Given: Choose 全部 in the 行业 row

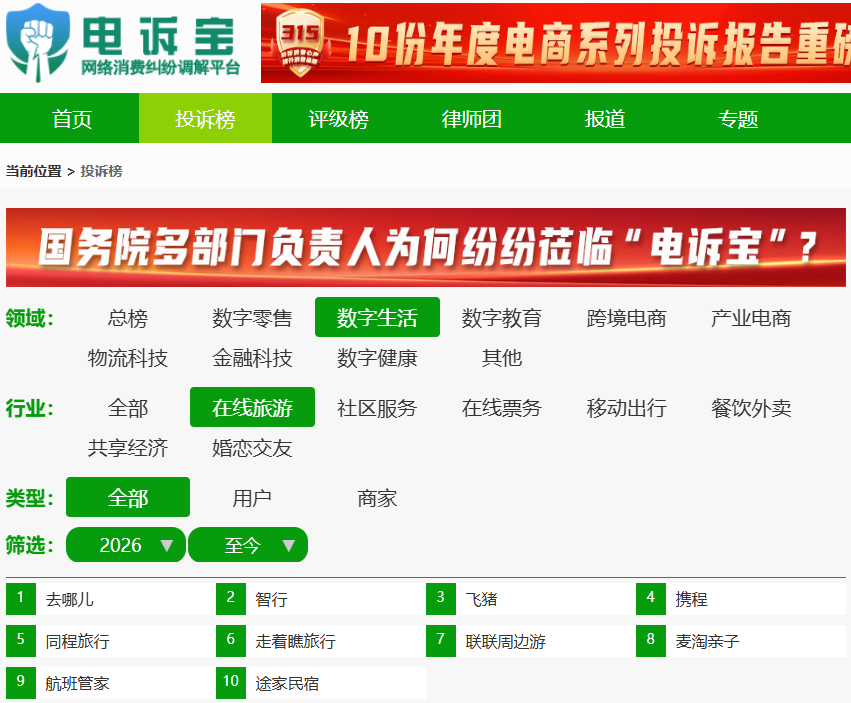Looking at the screenshot, I should point(128,408).
